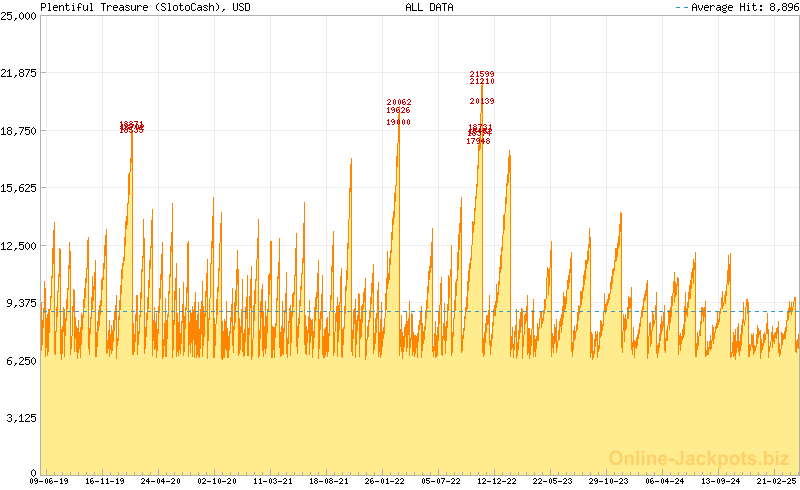The image size is (800, 490).
Task: Click the 21-02-25 date on x-axis
Action: click(x=777, y=481)
